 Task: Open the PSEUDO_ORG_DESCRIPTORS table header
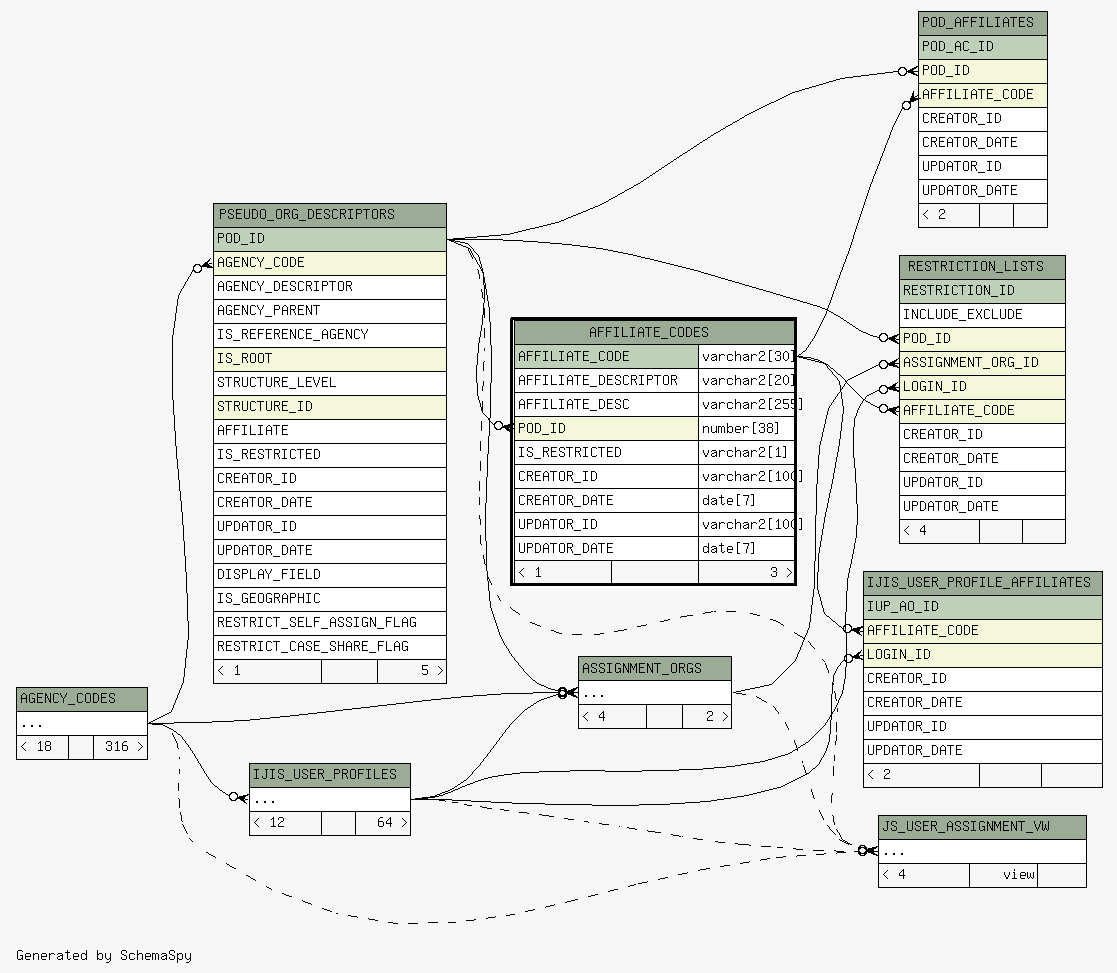click(x=330, y=215)
